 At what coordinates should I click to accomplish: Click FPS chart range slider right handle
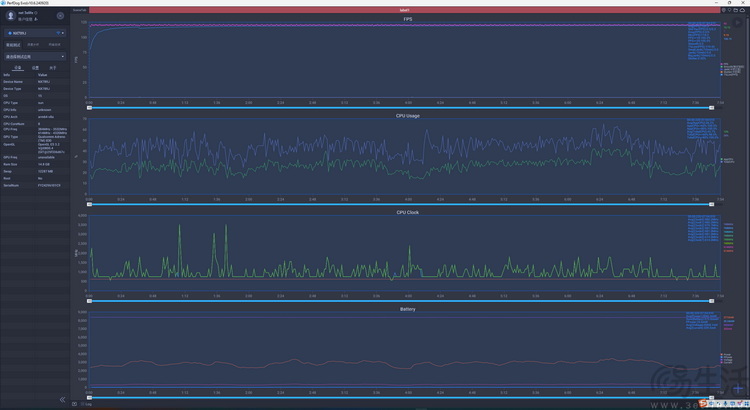tap(711, 108)
